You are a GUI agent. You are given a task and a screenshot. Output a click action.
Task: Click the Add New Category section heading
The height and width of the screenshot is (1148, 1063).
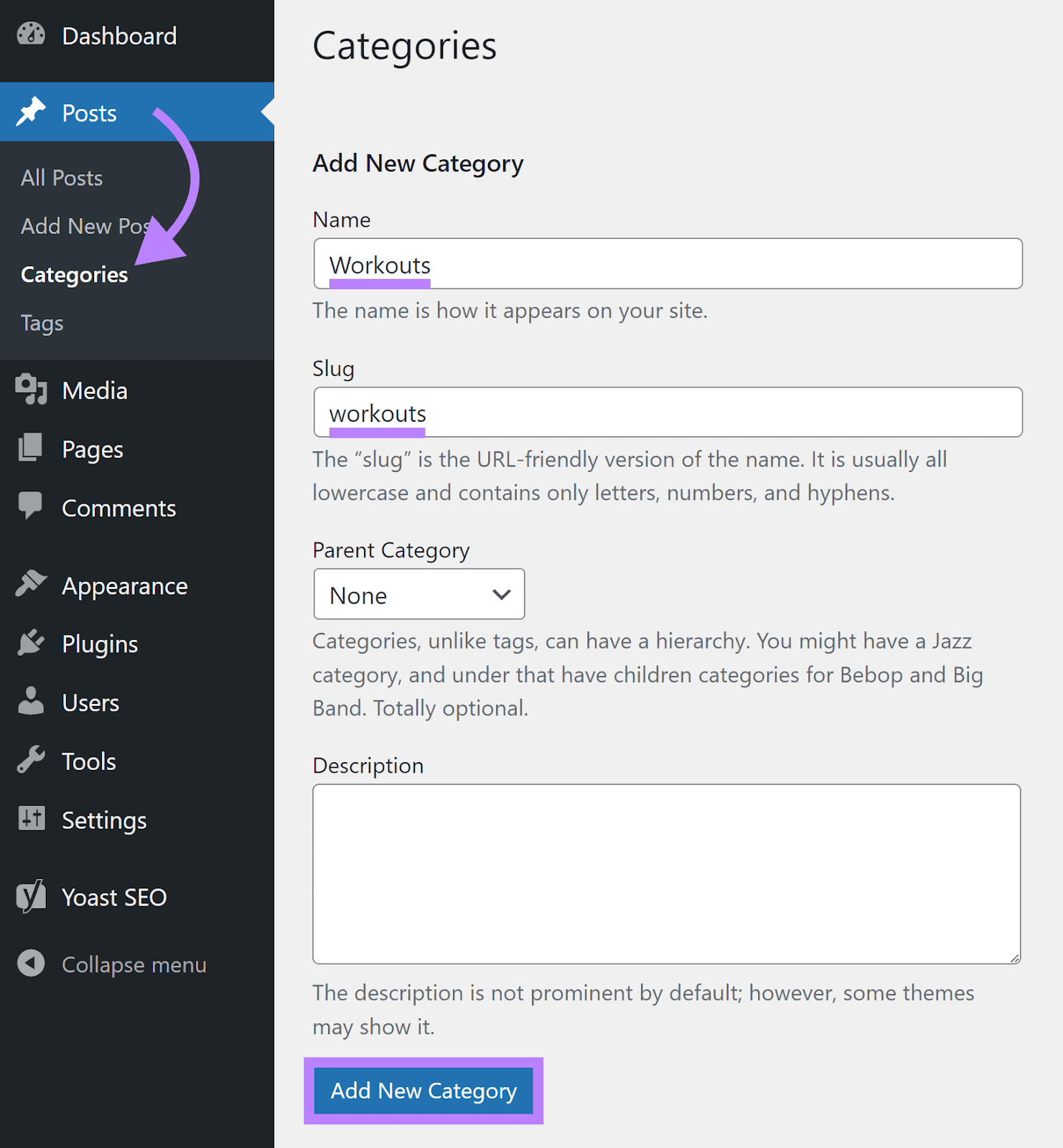[x=418, y=164]
